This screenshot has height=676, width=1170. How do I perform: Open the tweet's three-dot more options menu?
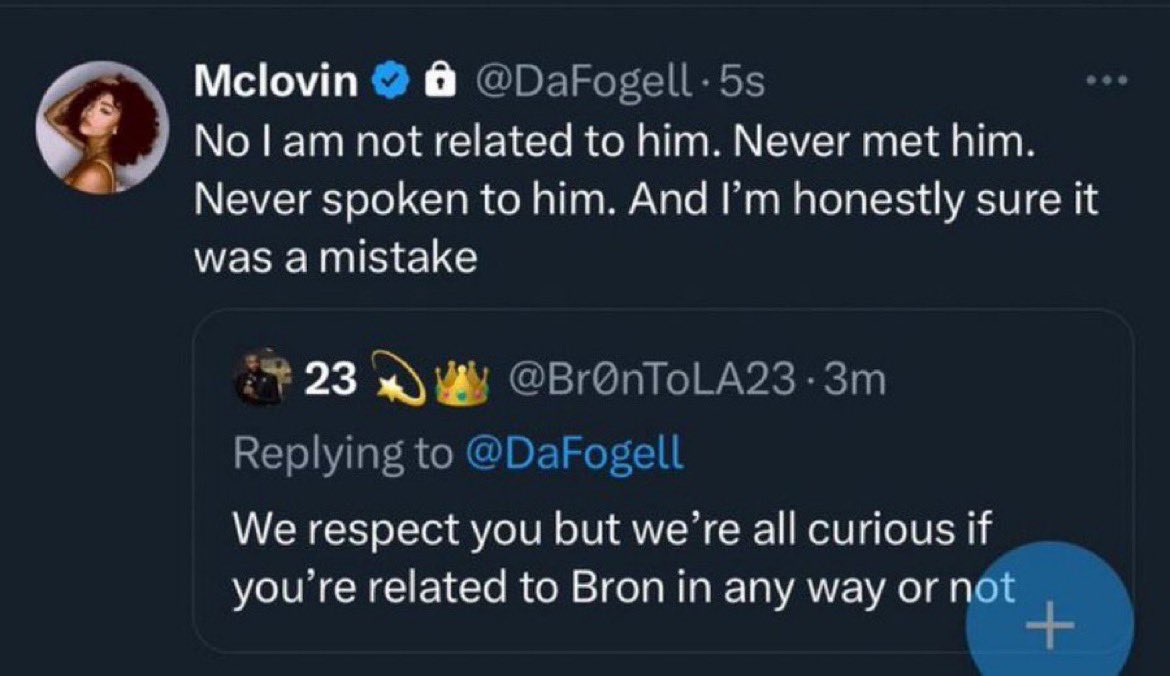pyautogui.click(x=1108, y=82)
